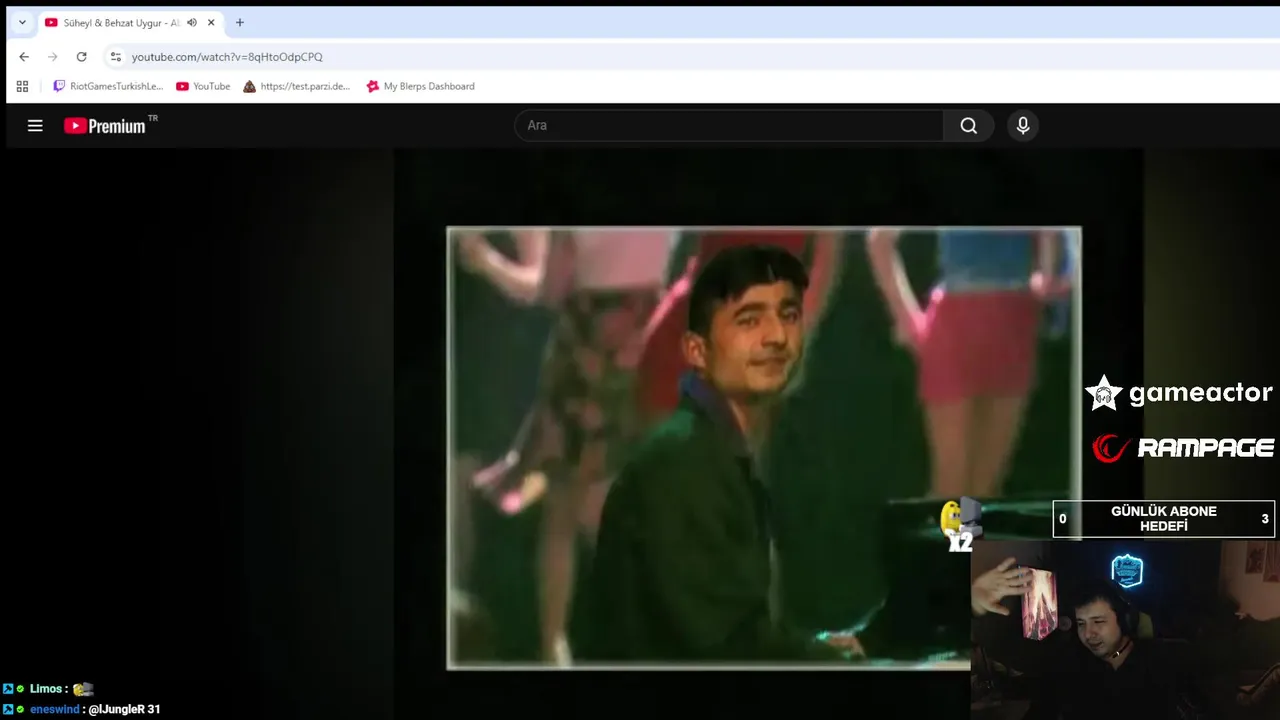Click the chat mention @IJungleR 31
Viewport: 1280px width, 720px height.
pos(124,709)
